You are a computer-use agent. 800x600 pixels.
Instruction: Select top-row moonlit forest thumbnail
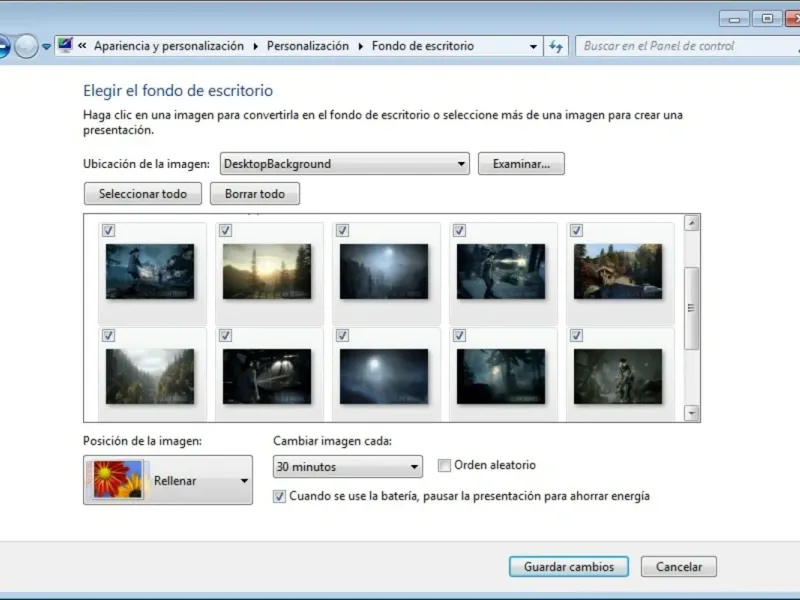[384, 271]
